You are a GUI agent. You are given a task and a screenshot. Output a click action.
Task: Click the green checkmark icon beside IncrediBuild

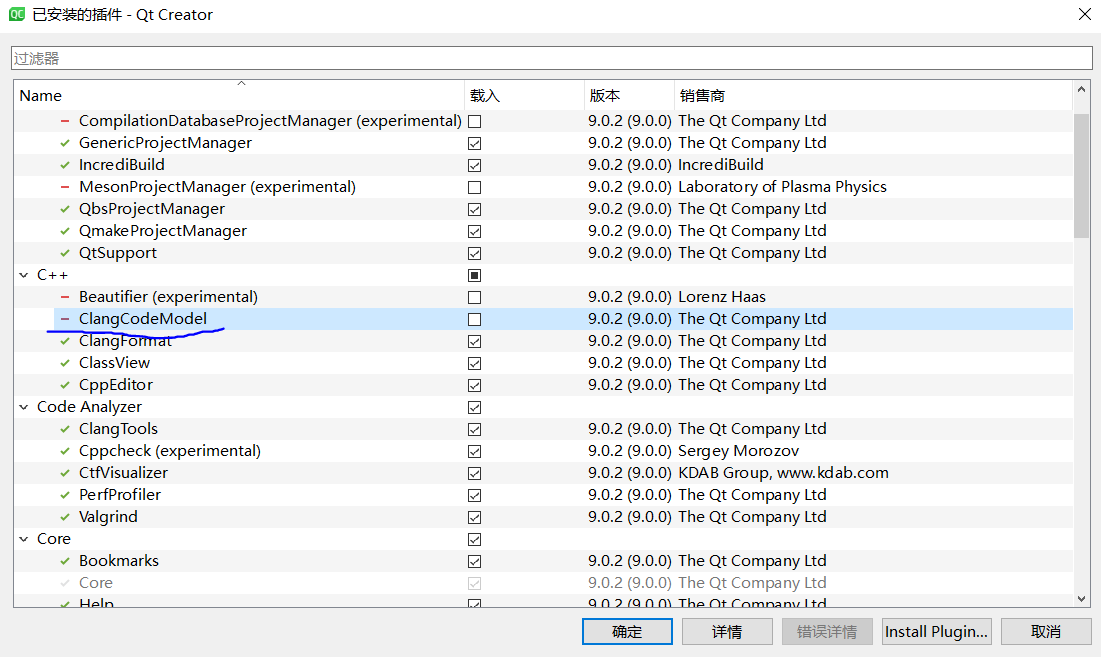(65, 165)
